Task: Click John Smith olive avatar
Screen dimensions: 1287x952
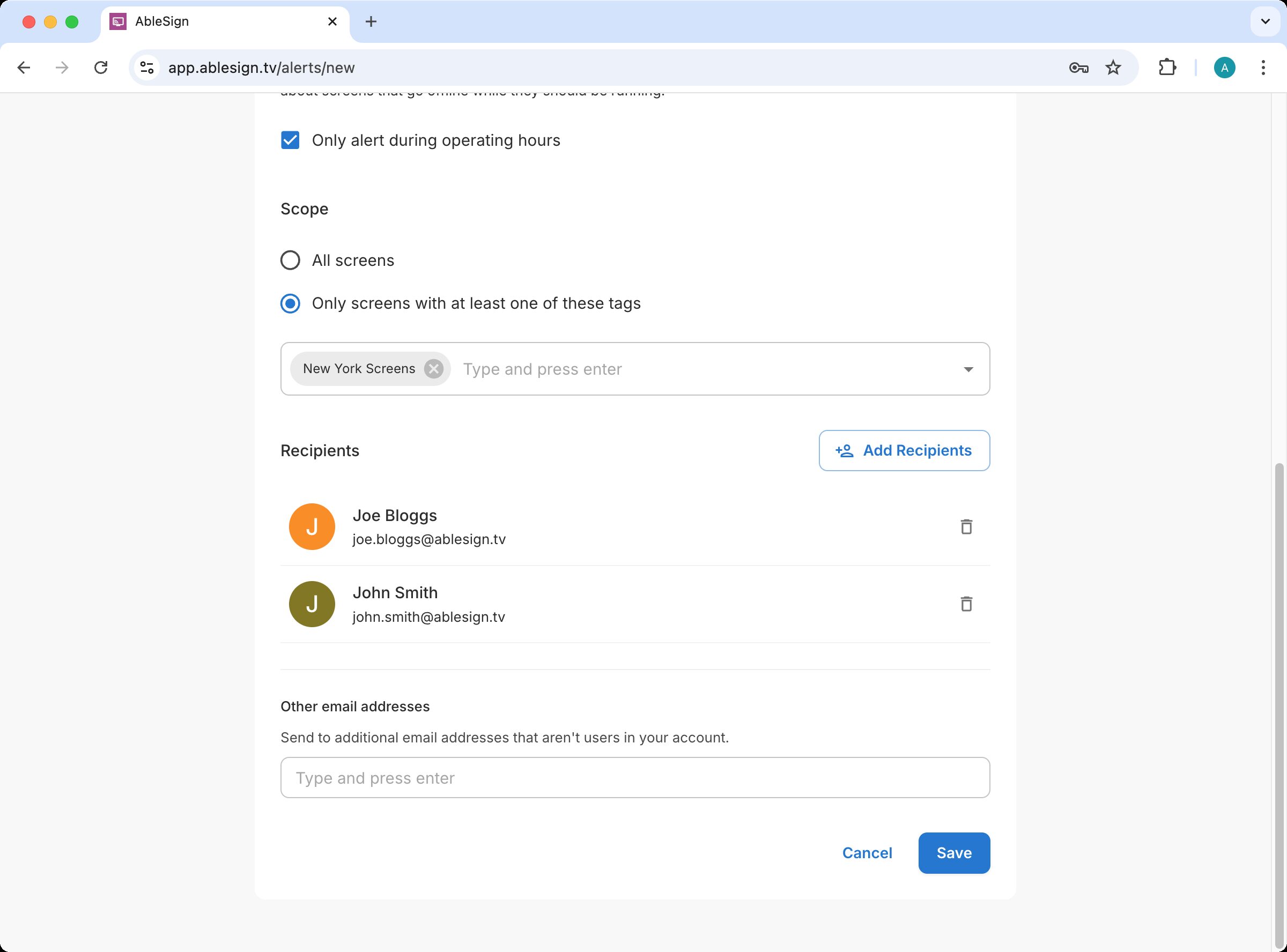Action: [312, 604]
